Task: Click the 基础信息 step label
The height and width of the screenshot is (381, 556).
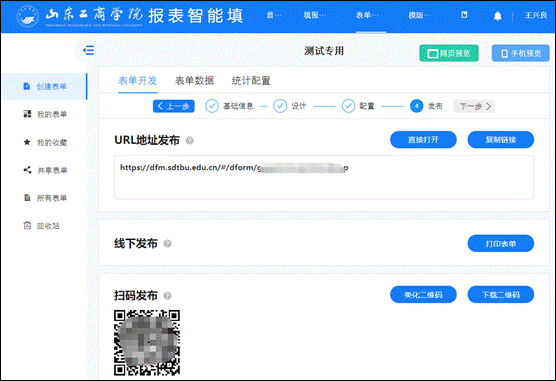Action: [x=238, y=106]
